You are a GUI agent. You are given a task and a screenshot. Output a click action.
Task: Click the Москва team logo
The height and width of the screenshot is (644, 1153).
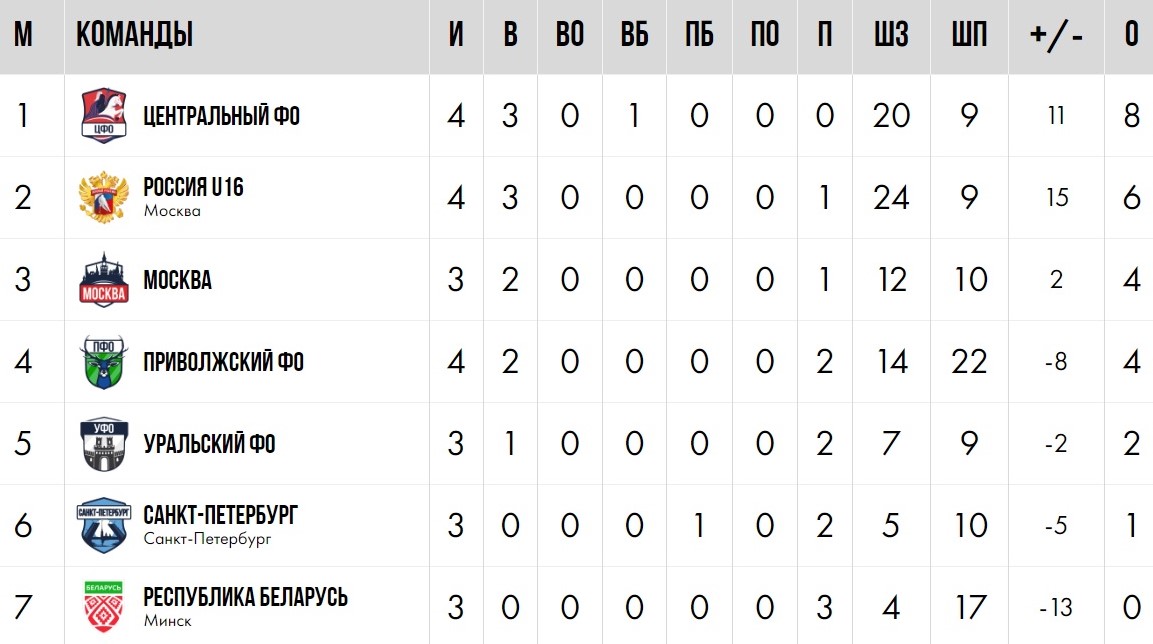click(x=104, y=280)
